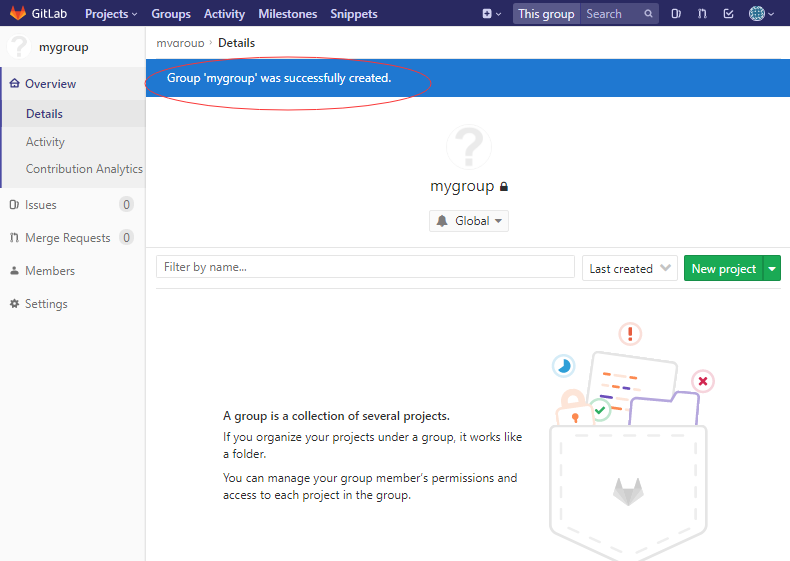Screen dimensions: 790x561
Task: Open the Merge Requests icon in top bar
Action: click(x=702, y=14)
